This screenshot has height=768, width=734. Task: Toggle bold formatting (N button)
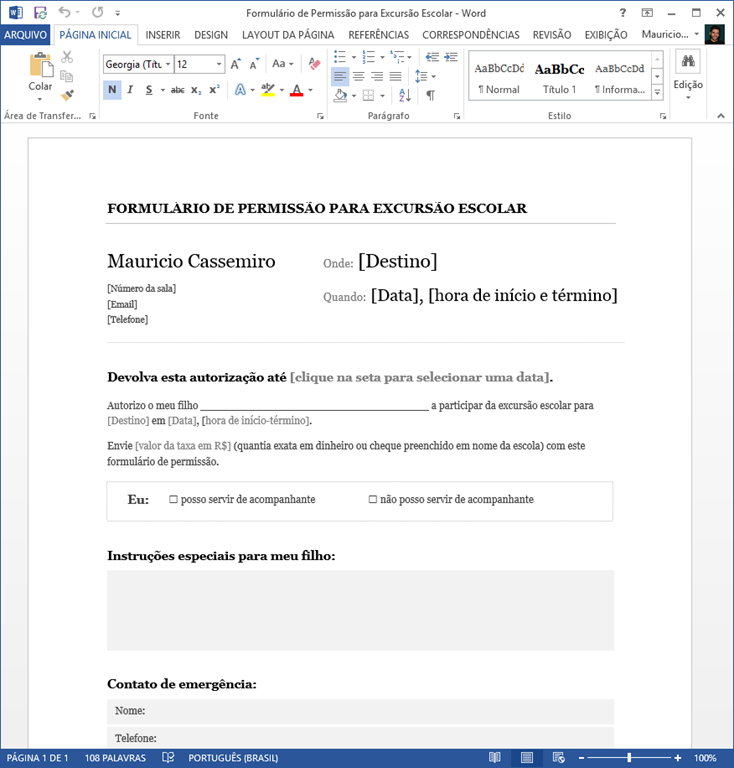[112, 90]
